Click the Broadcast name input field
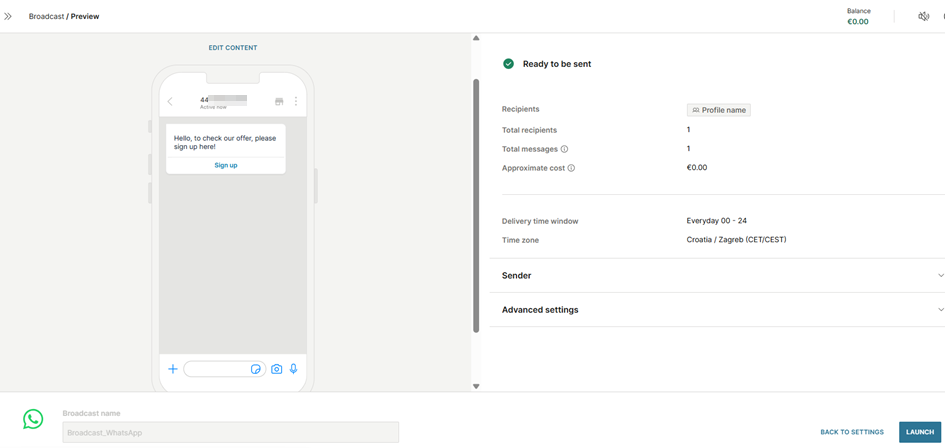 pyautogui.click(x=231, y=432)
